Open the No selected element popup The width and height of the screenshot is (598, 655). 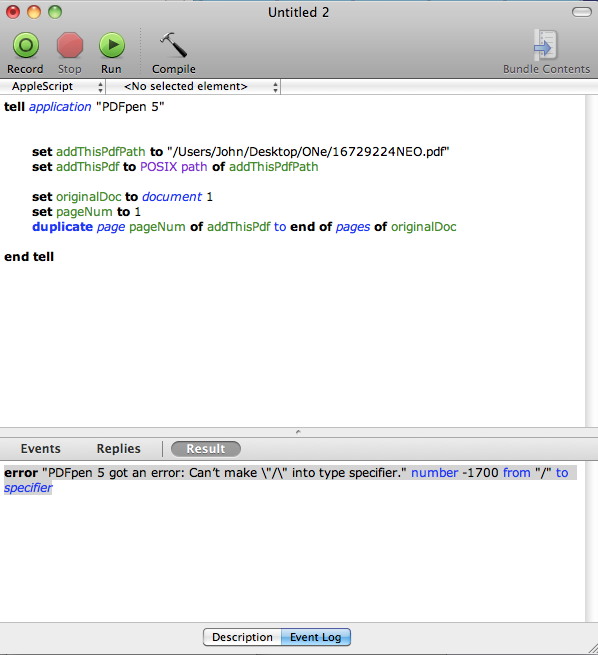point(193,86)
